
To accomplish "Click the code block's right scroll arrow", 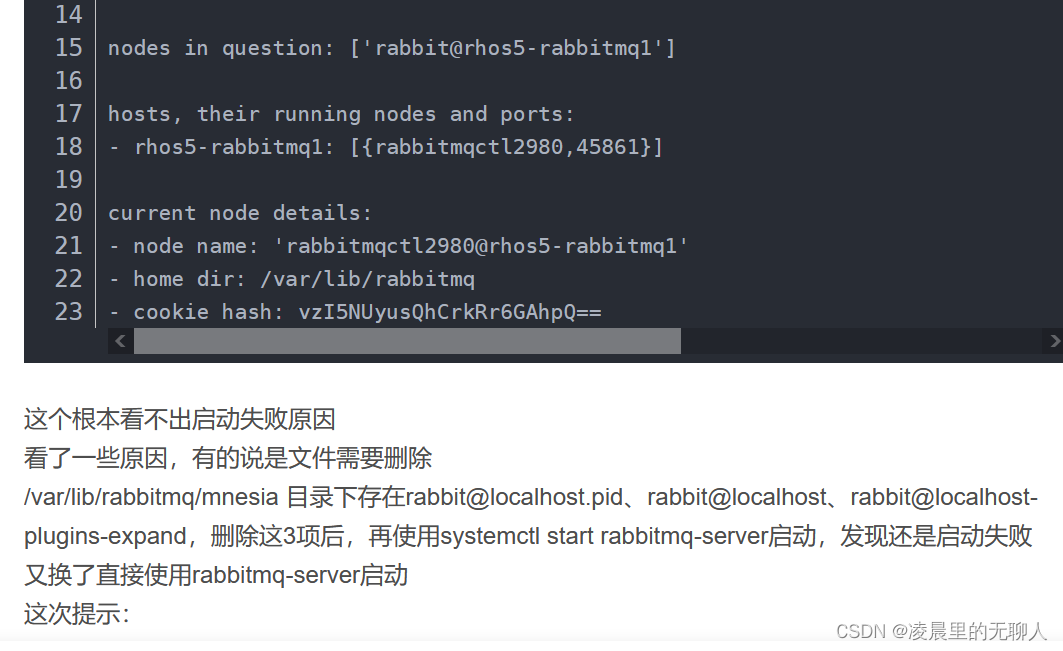I will [x=1053, y=341].
